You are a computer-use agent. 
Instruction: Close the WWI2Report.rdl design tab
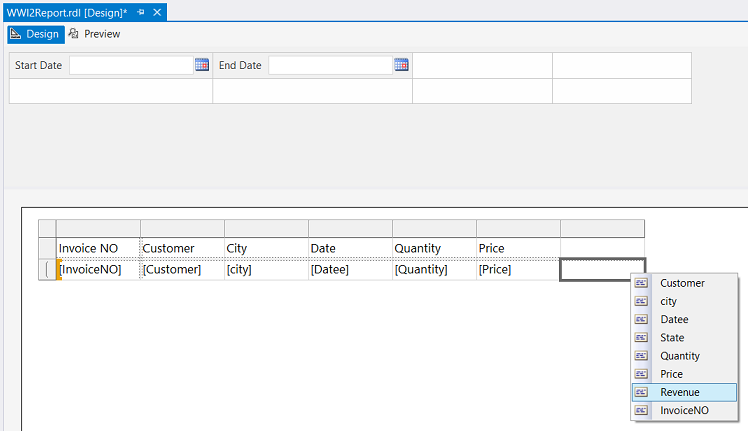(x=157, y=12)
